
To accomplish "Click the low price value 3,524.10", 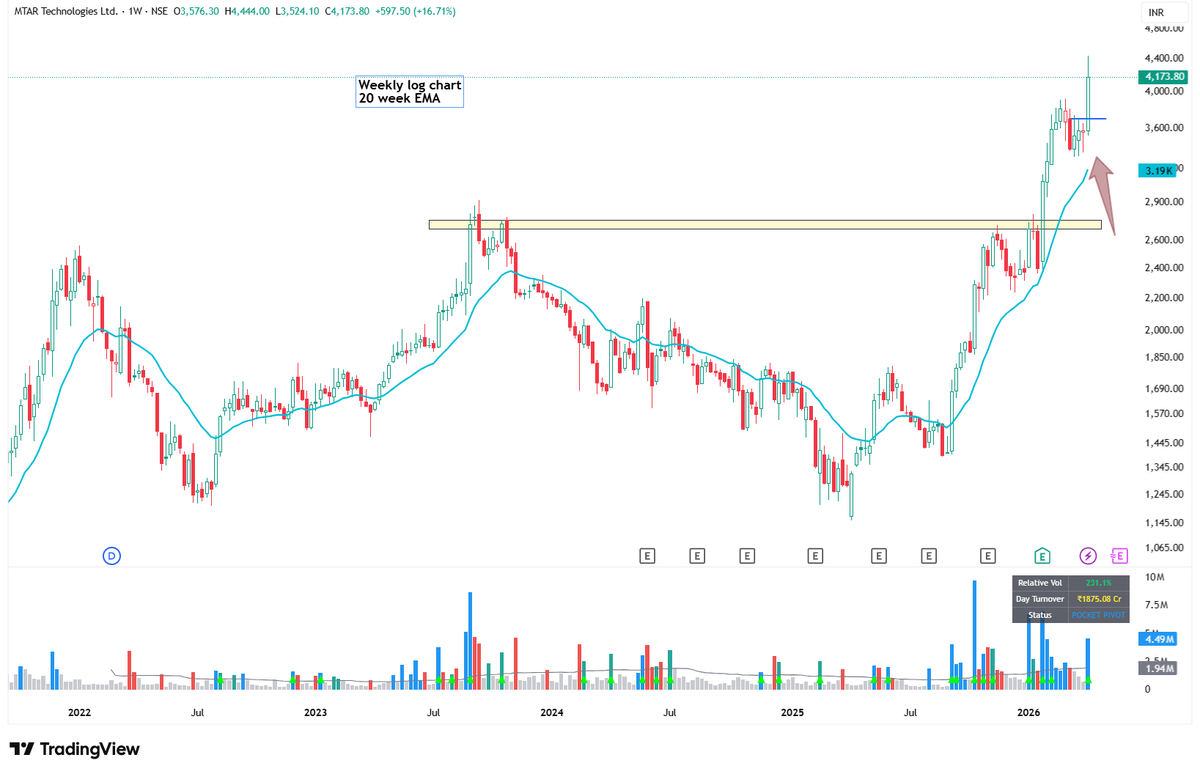I will click(x=301, y=12).
